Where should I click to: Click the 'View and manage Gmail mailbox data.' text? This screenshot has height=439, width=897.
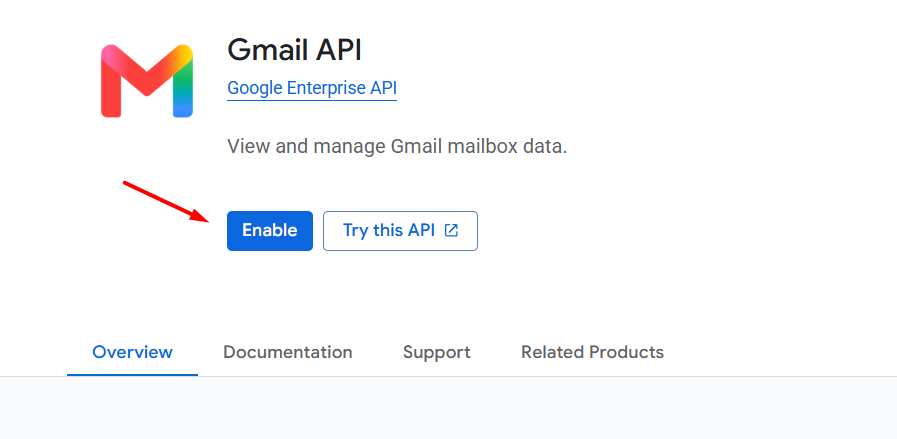397,147
